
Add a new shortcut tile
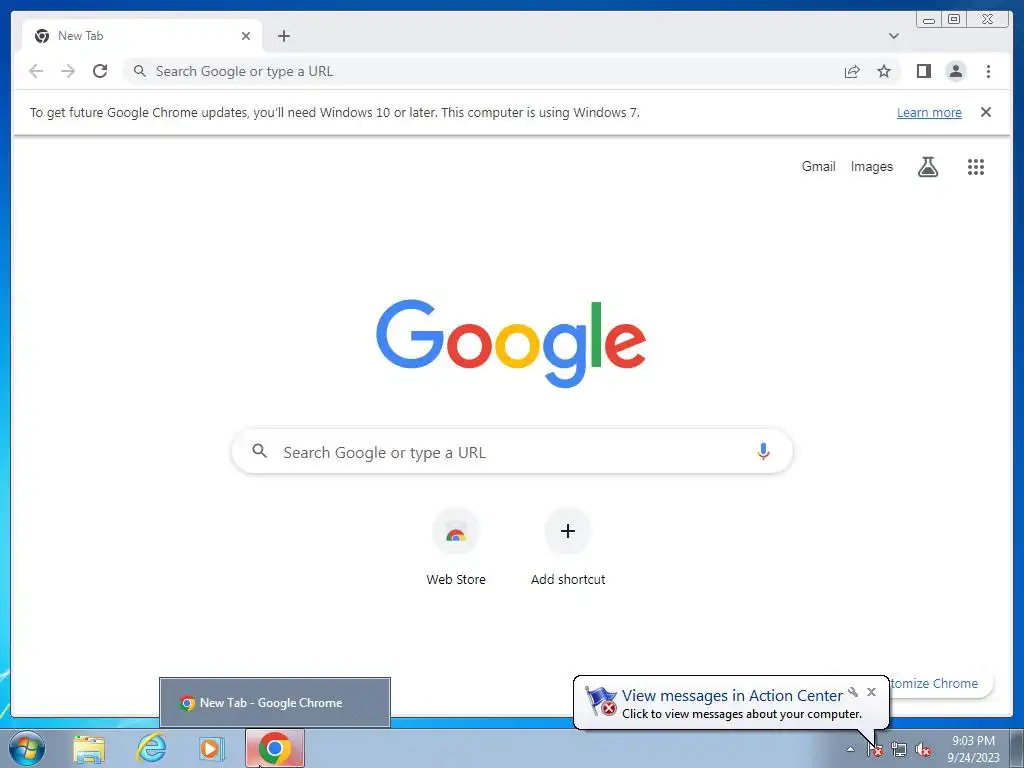[x=568, y=547]
